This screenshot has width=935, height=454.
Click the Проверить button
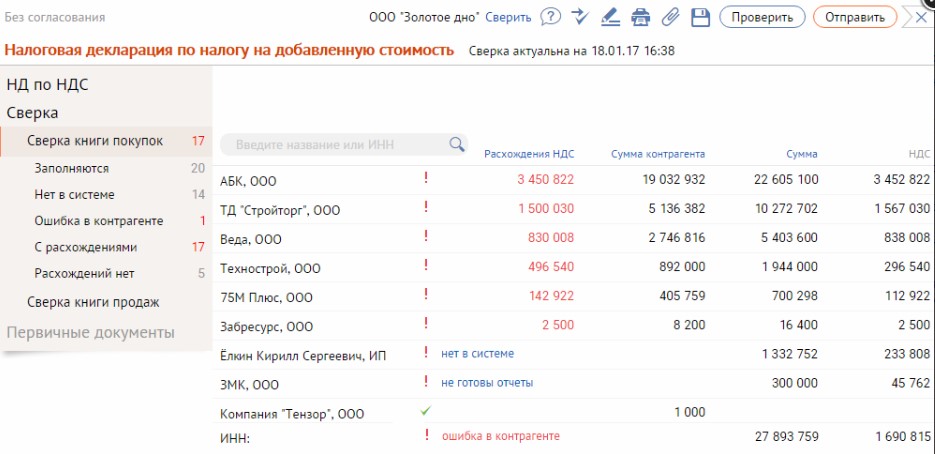click(x=762, y=17)
